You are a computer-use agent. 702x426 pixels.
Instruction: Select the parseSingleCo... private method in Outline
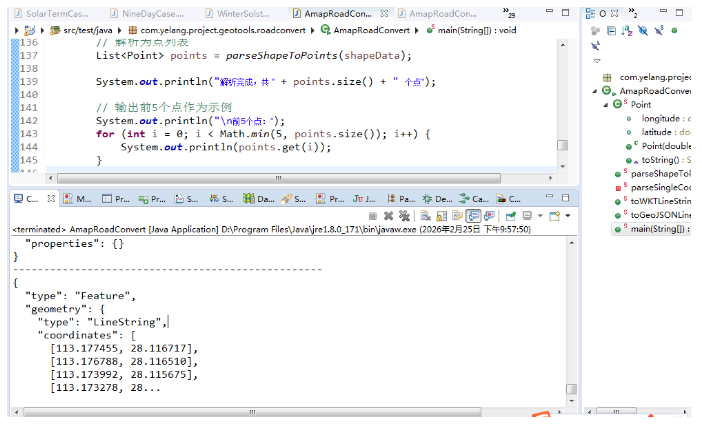pyautogui.click(x=653, y=187)
